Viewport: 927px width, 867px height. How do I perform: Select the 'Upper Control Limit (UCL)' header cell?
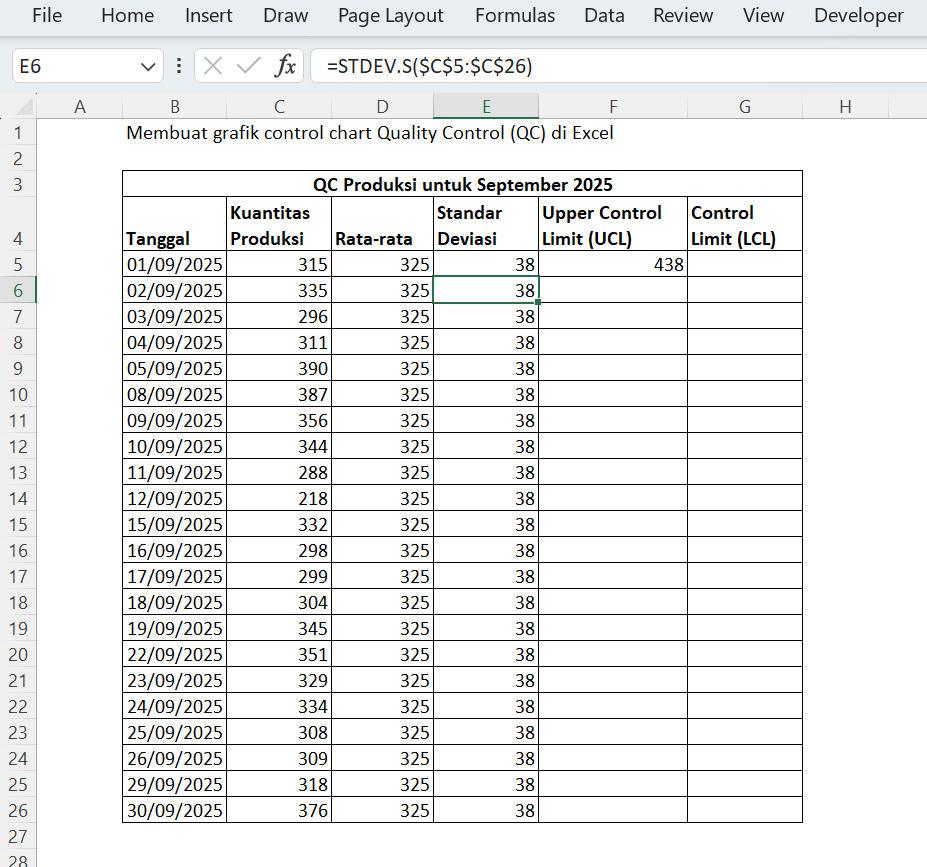[612, 225]
